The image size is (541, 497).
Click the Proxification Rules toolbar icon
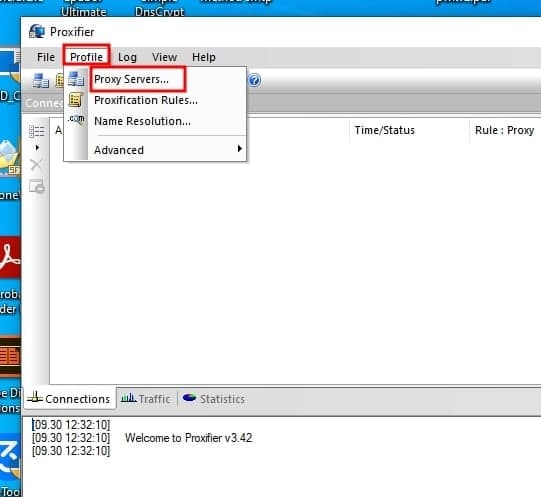[60, 81]
